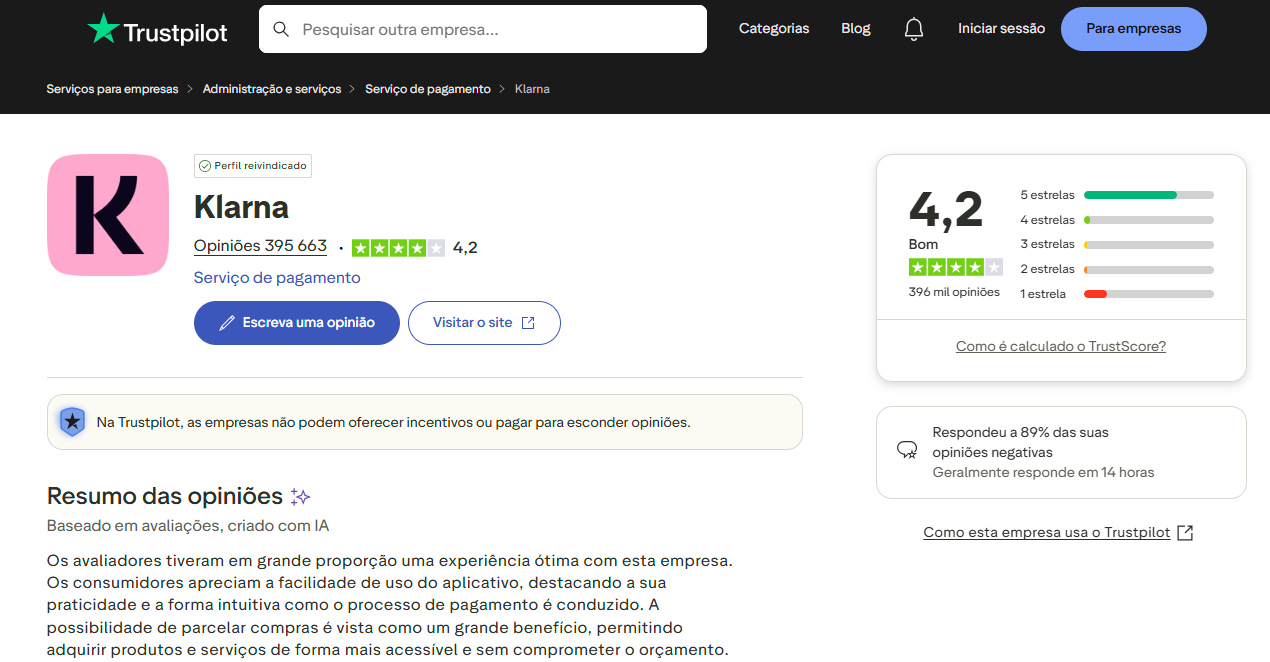Click Escreva uma opinião button
The image size is (1270, 662).
click(x=297, y=323)
